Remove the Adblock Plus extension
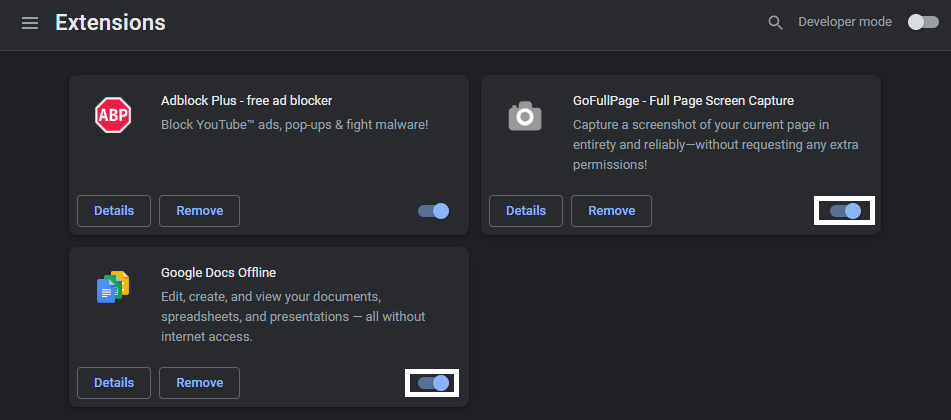Screen dimensions: 951x420 pyautogui.click(x=199, y=211)
